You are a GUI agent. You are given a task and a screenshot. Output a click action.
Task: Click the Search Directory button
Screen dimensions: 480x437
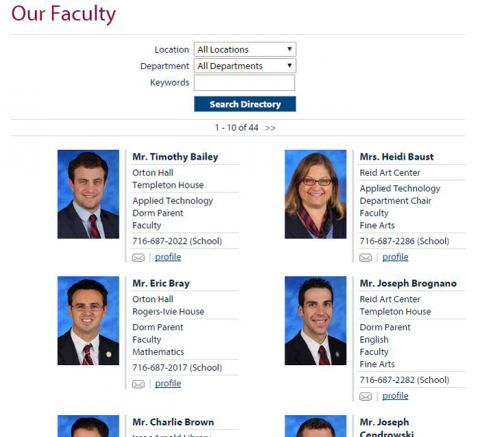coord(245,104)
